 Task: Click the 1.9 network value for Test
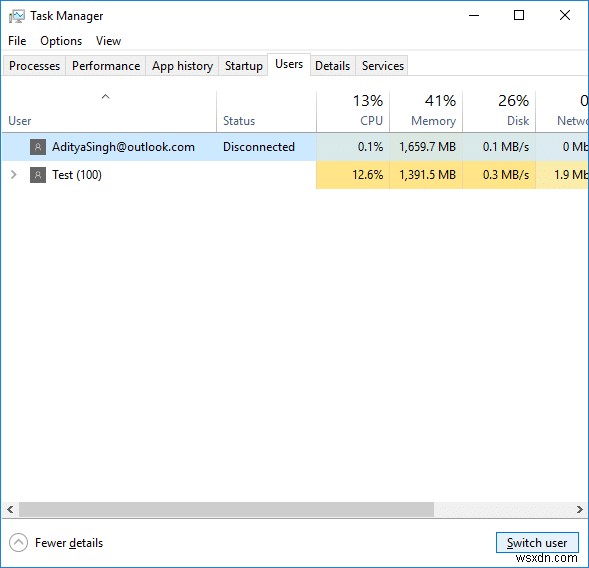pyautogui.click(x=571, y=175)
